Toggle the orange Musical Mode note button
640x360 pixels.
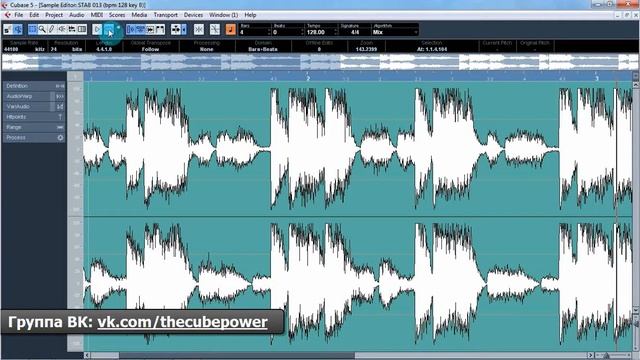pyautogui.click(x=231, y=29)
